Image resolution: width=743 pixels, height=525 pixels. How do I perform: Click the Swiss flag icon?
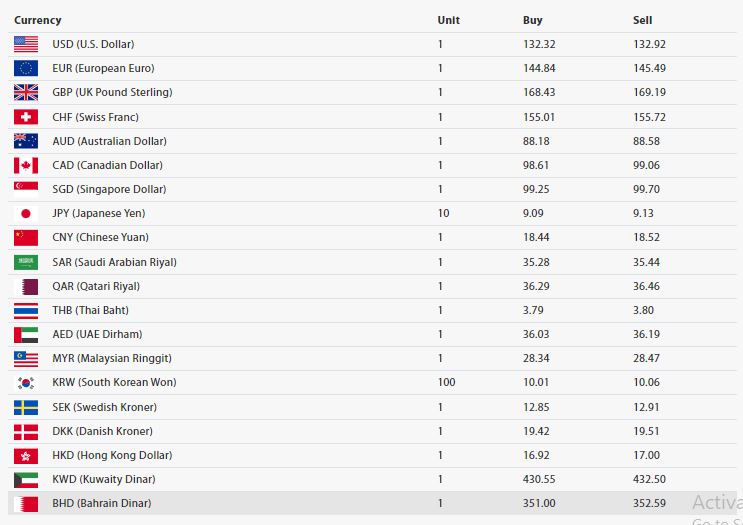(x=26, y=117)
